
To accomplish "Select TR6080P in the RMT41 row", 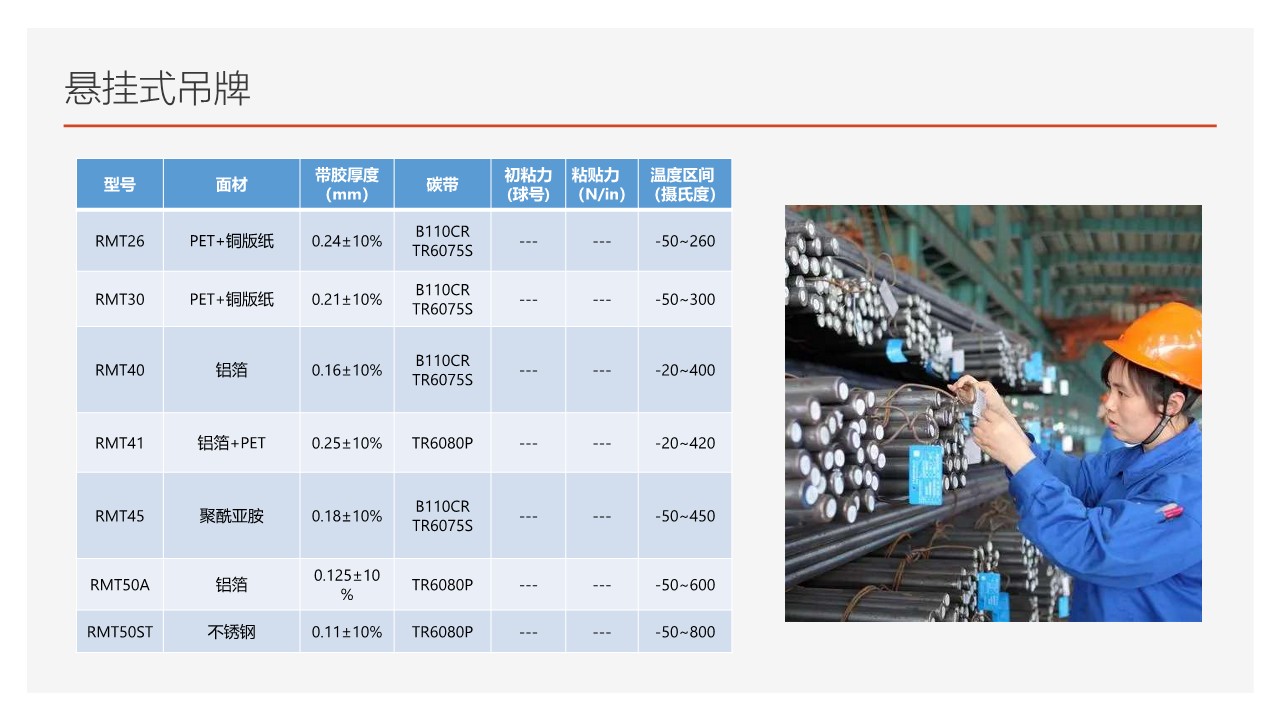I will [442, 443].
